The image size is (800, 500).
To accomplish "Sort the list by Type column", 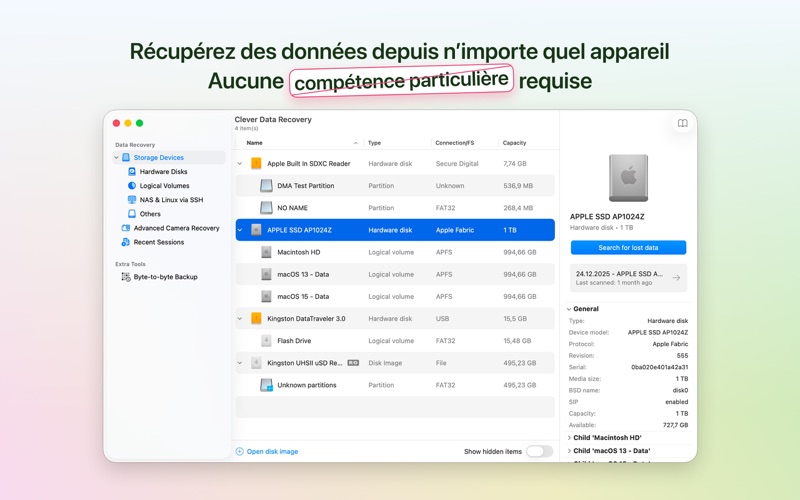I will coord(374,143).
